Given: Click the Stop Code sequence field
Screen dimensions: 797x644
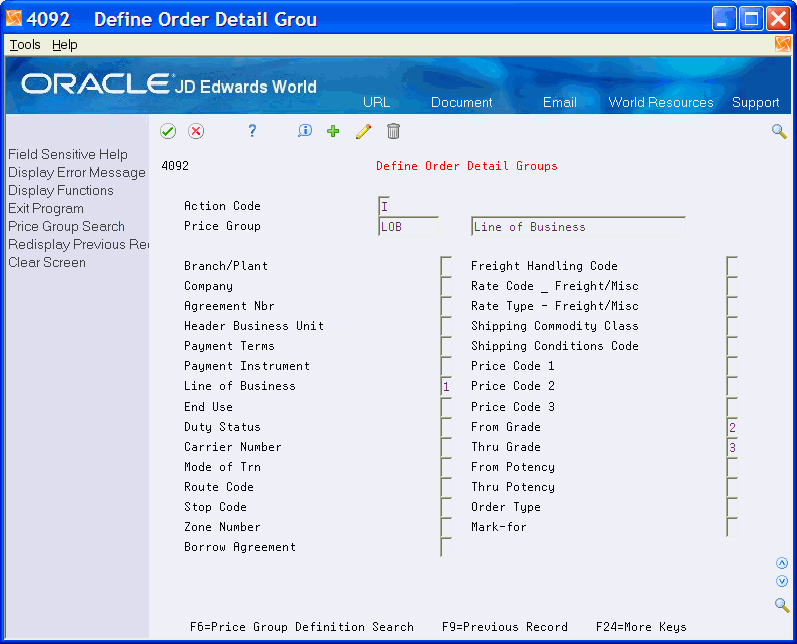Looking at the screenshot, I should coord(446,507).
